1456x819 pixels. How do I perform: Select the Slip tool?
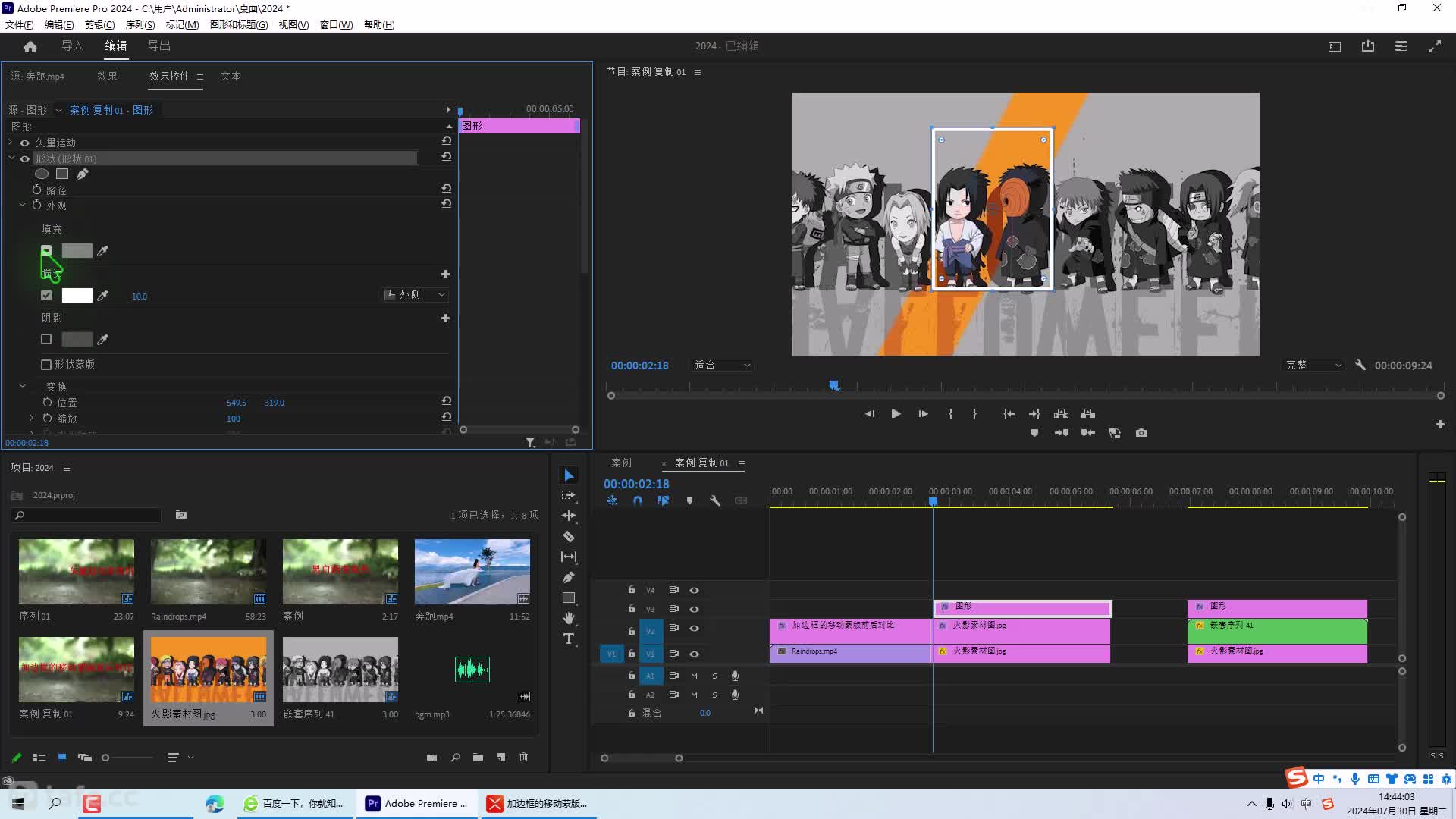point(569,557)
